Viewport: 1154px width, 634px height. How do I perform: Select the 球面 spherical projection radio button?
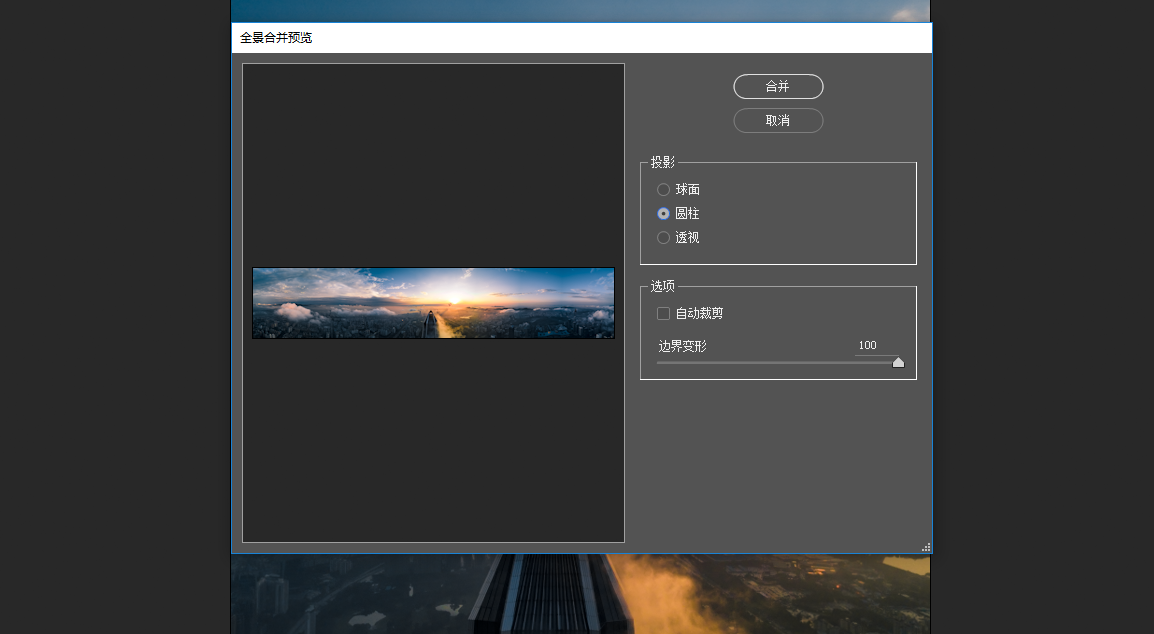(663, 190)
